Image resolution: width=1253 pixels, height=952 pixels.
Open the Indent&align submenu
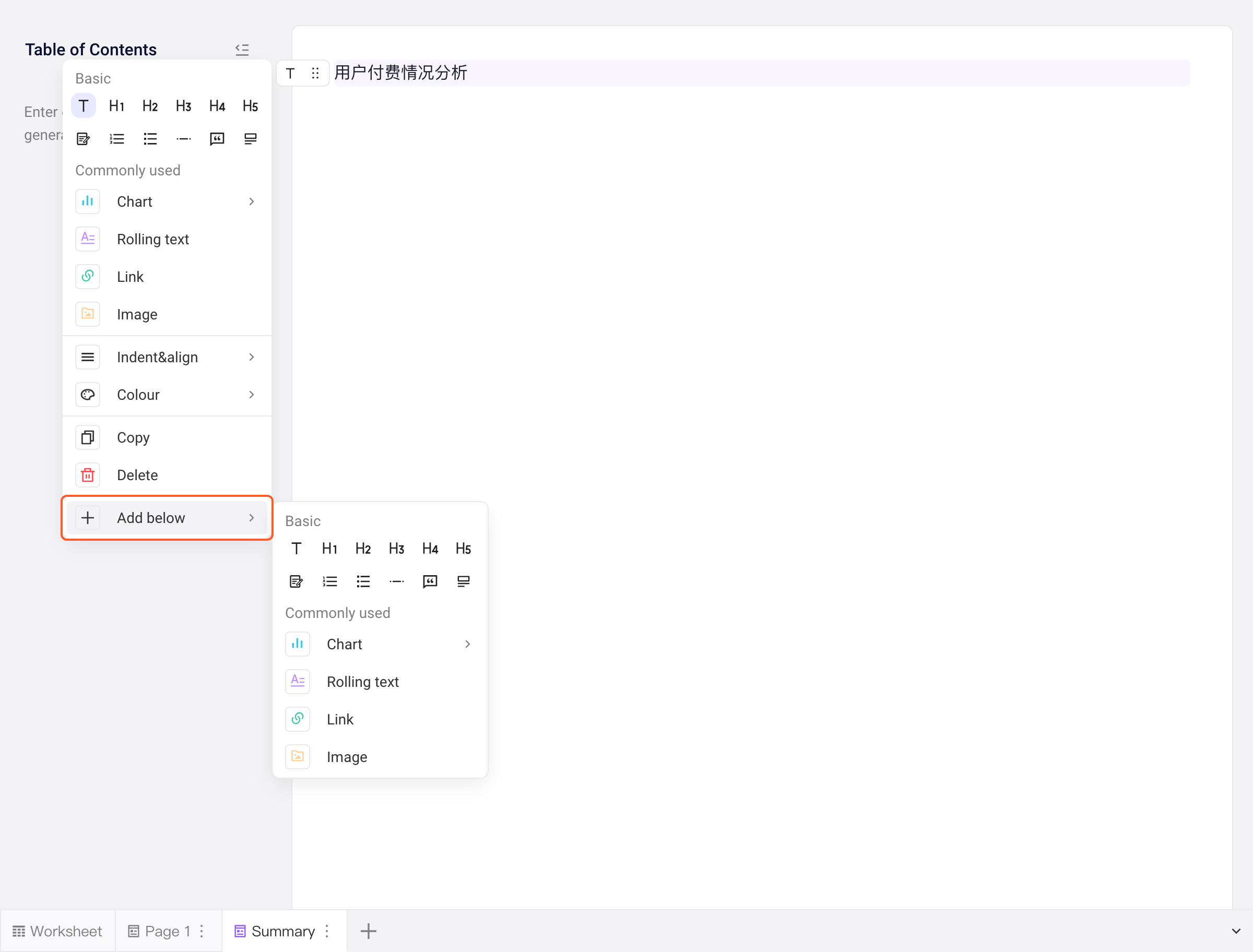click(x=167, y=357)
